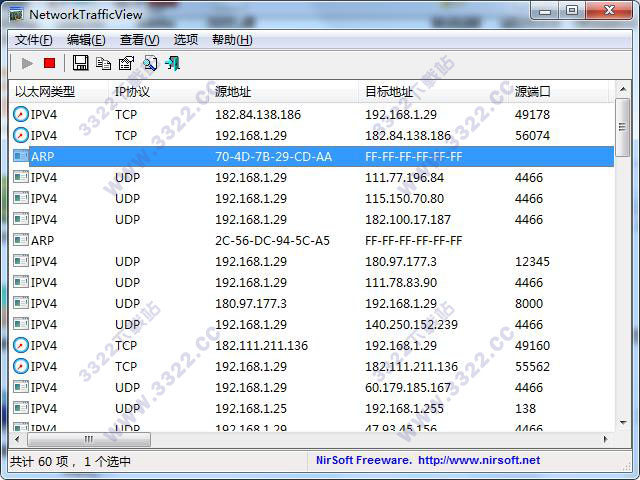Screen dimensions: 640x480
Task: Open the 文件(F) menu
Action: click(34, 40)
